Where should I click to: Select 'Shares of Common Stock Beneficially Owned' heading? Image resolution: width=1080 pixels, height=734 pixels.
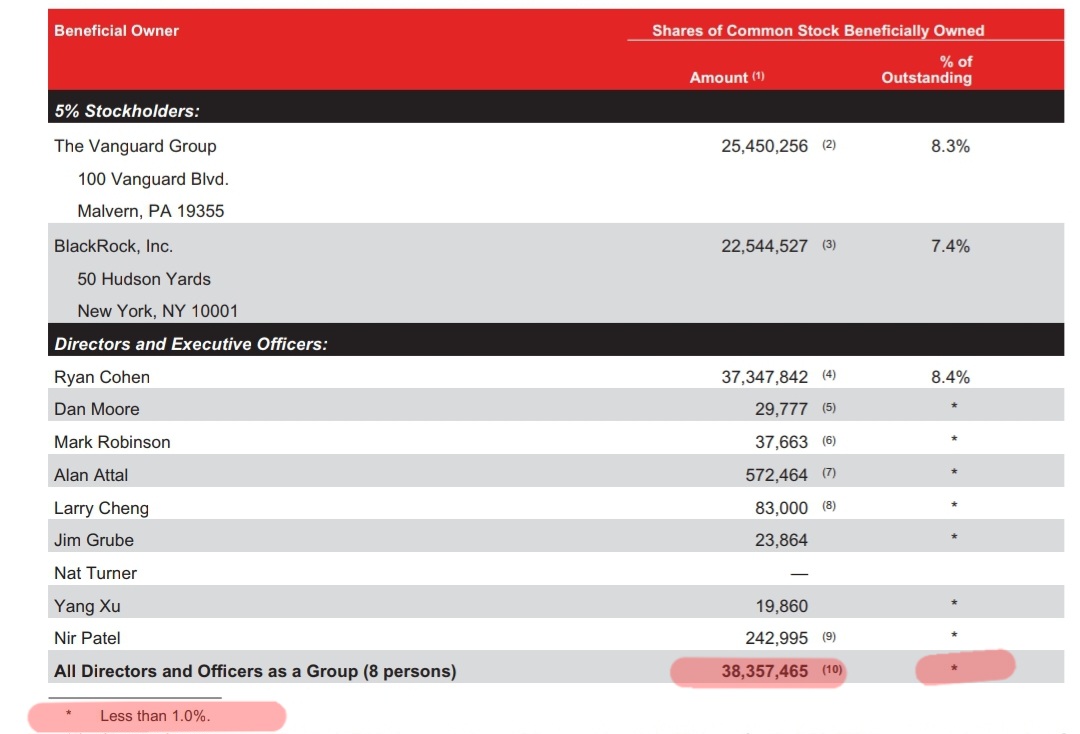click(818, 31)
